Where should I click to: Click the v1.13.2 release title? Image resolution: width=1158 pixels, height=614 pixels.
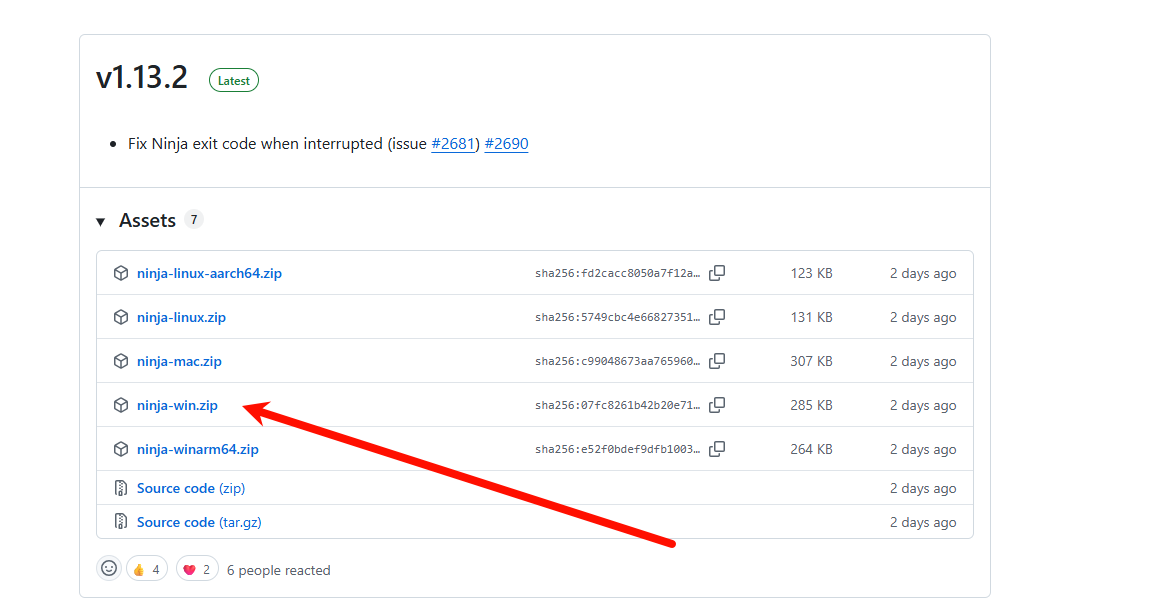tap(142, 78)
